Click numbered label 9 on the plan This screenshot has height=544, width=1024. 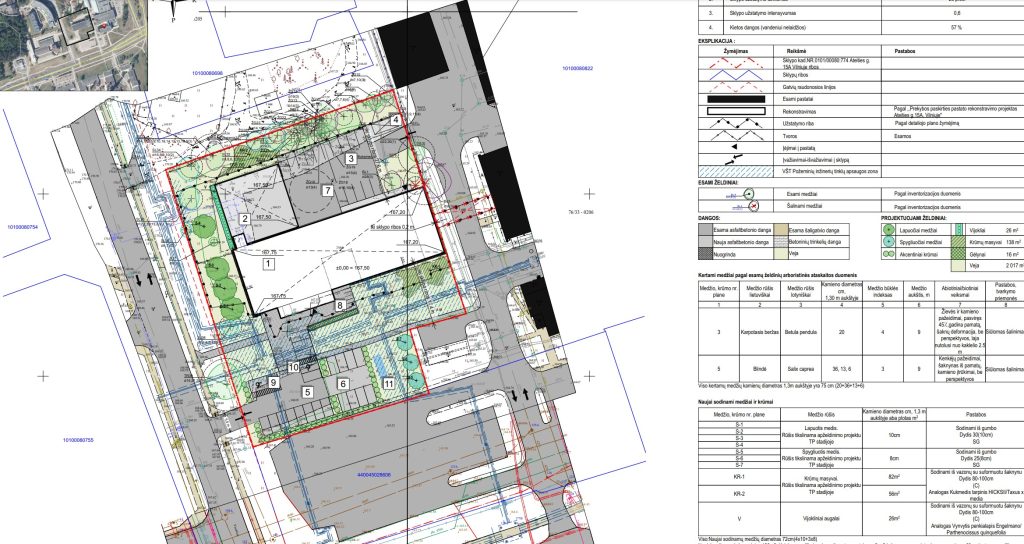point(274,383)
